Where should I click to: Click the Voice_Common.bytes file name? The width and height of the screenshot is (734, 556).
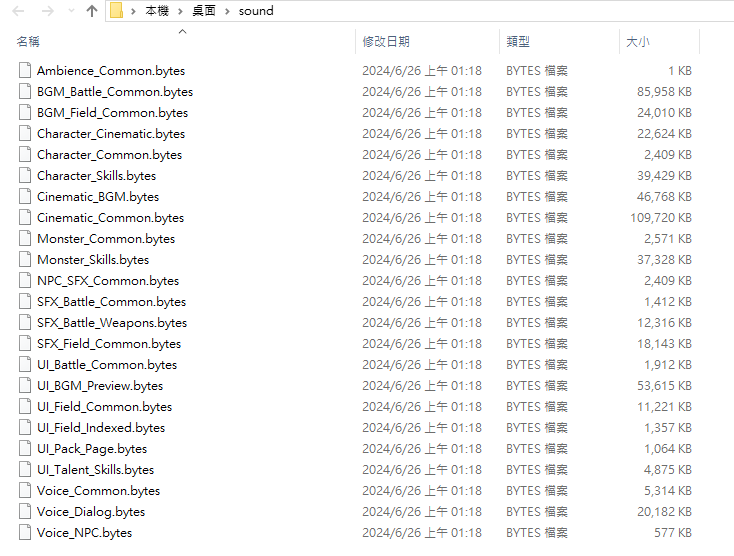(x=98, y=490)
